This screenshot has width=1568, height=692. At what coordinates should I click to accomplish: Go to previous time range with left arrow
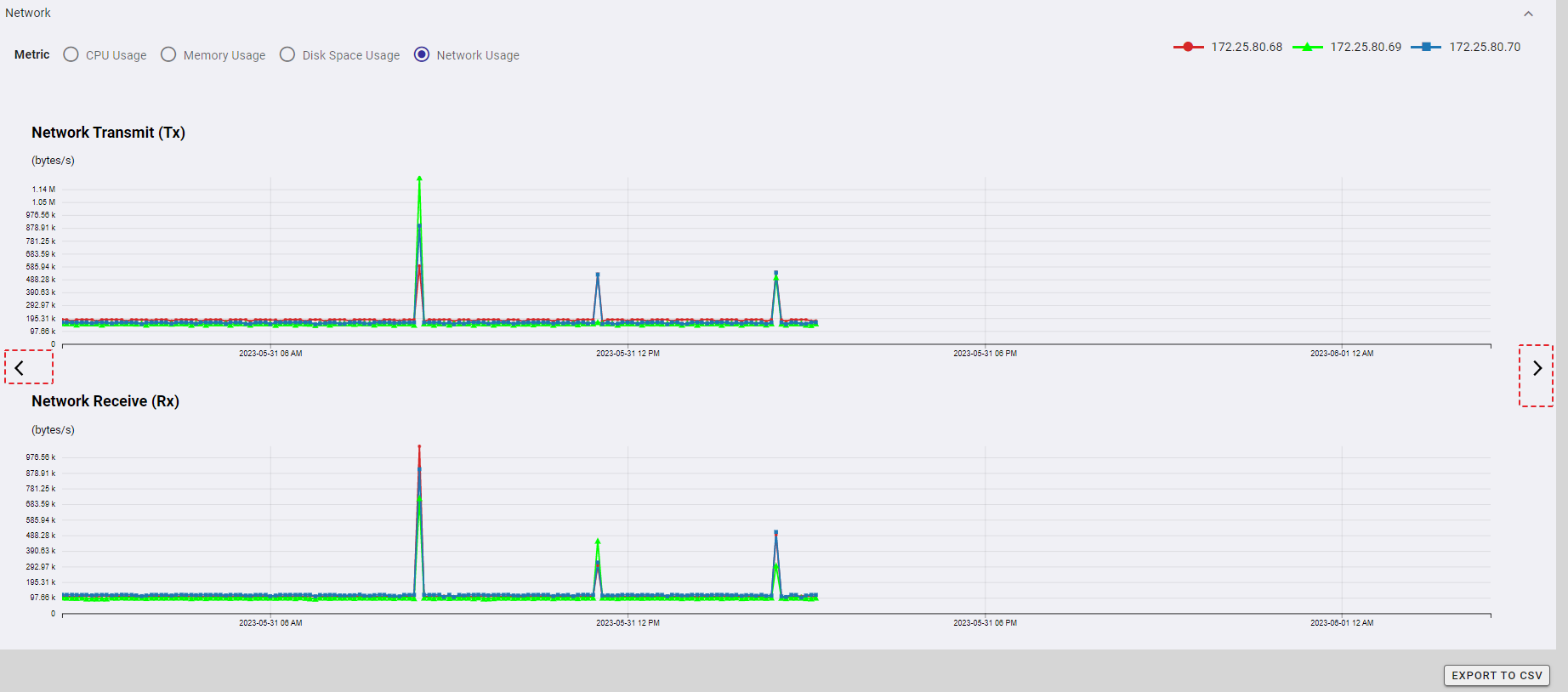tap(20, 368)
